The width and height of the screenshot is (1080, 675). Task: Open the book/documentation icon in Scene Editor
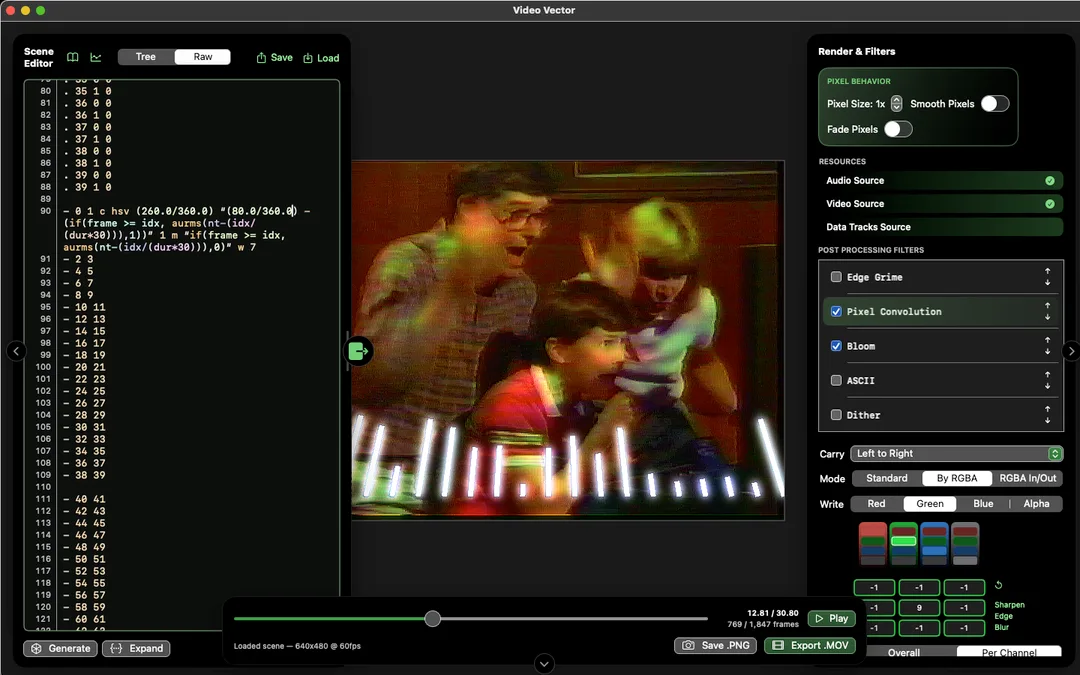pos(72,57)
